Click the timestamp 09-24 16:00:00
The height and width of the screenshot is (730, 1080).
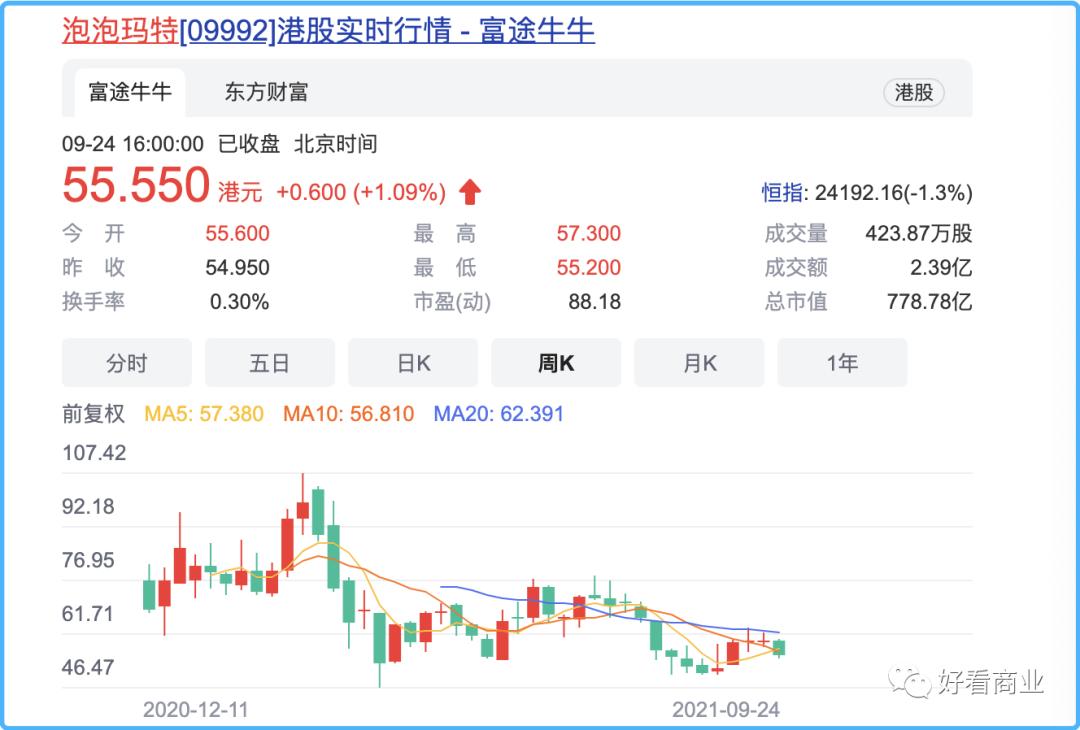coord(133,144)
